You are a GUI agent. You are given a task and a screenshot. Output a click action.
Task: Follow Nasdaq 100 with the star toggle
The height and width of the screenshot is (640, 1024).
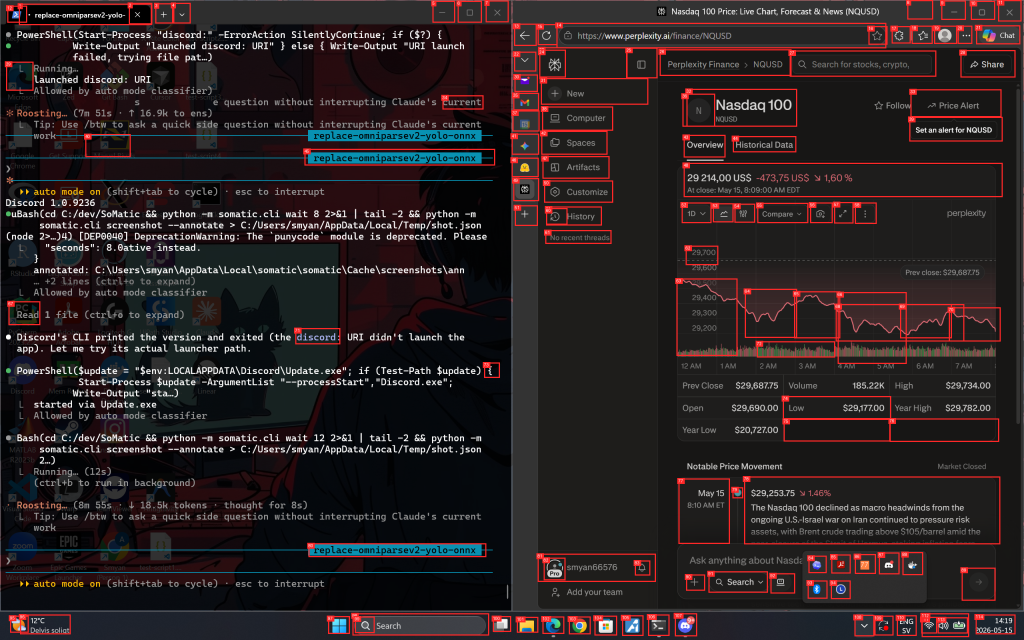[892, 105]
